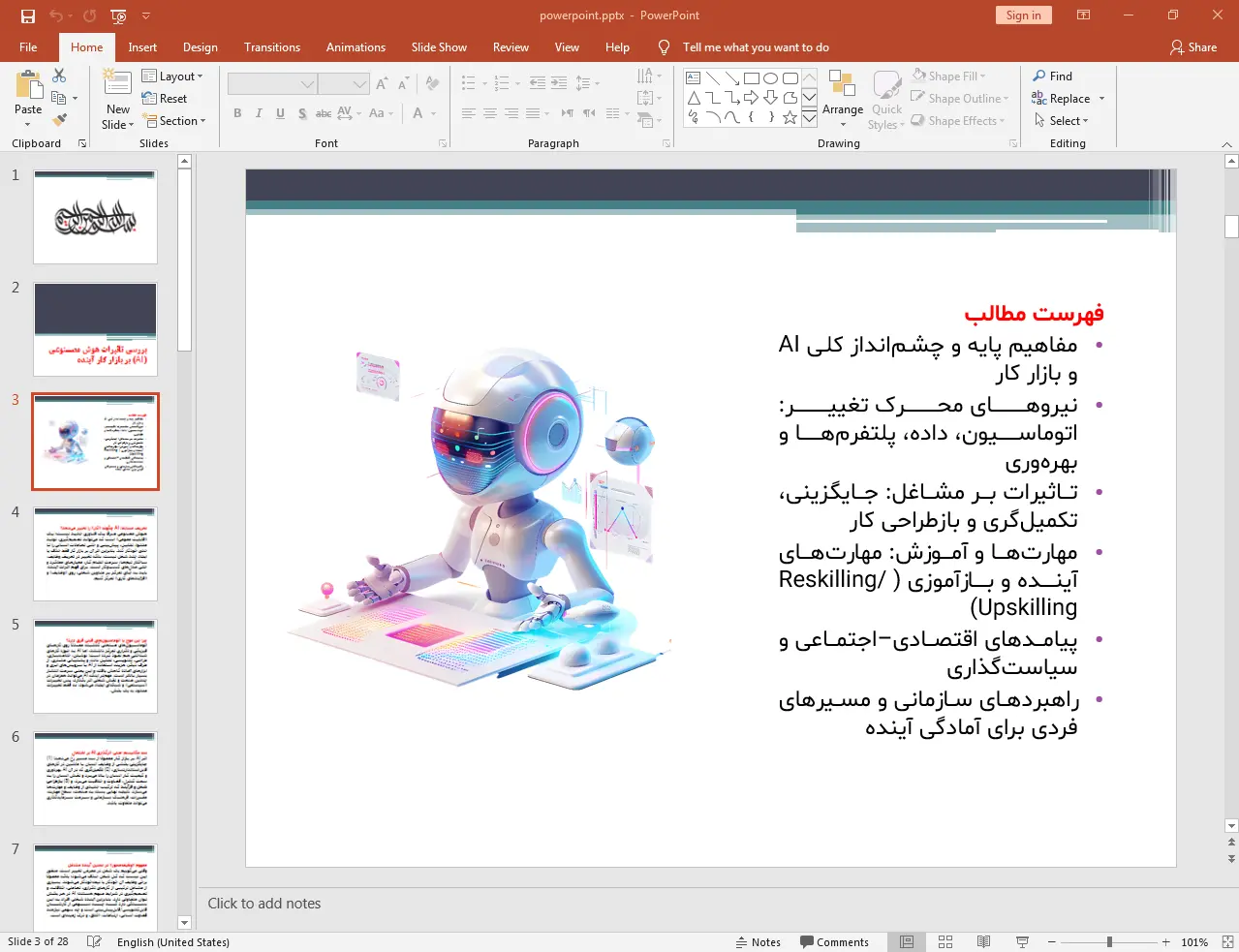Increase list indent level icon
Screen dimensions: 1239x952
click(x=559, y=83)
